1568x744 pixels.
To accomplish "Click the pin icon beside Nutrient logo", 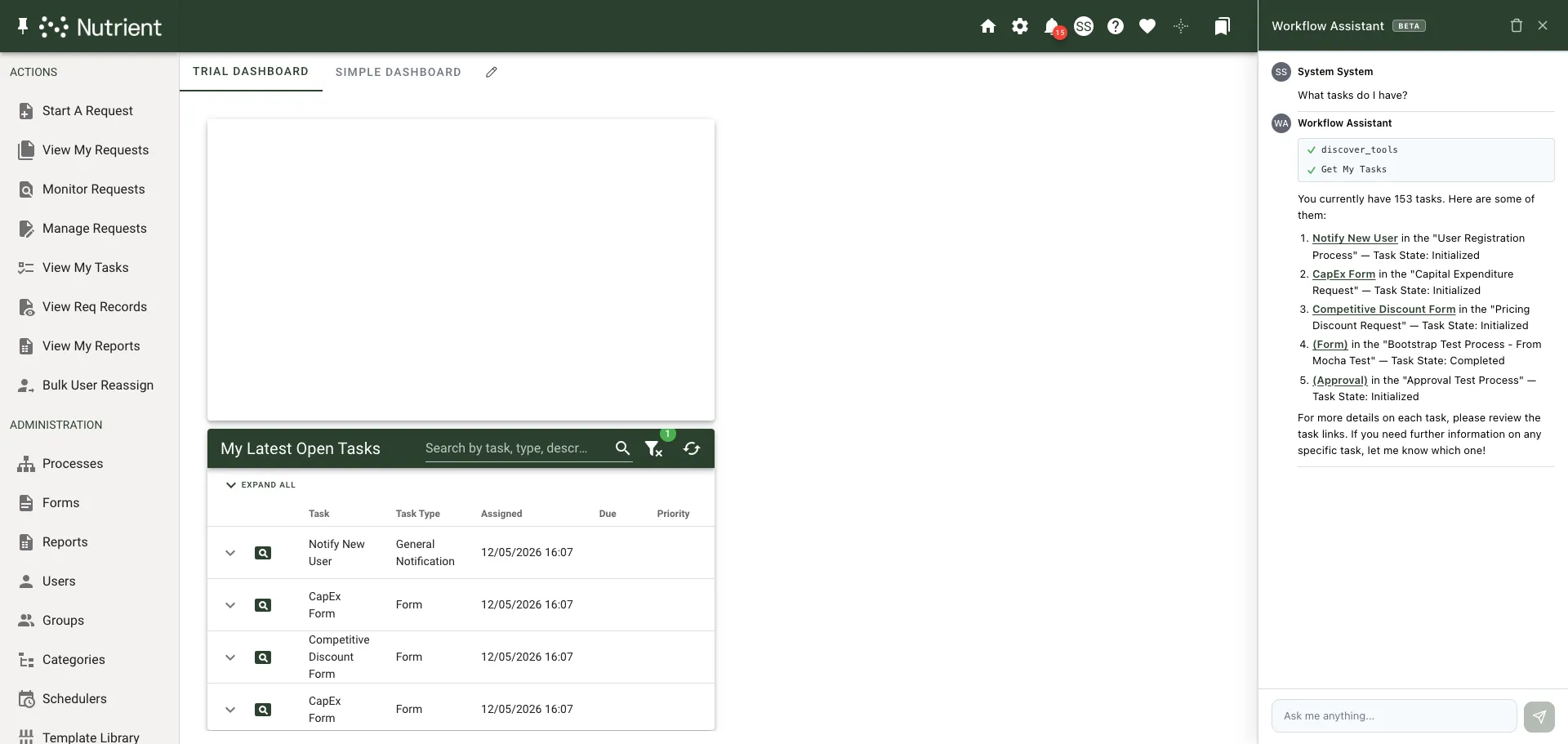I will (x=23, y=26).
